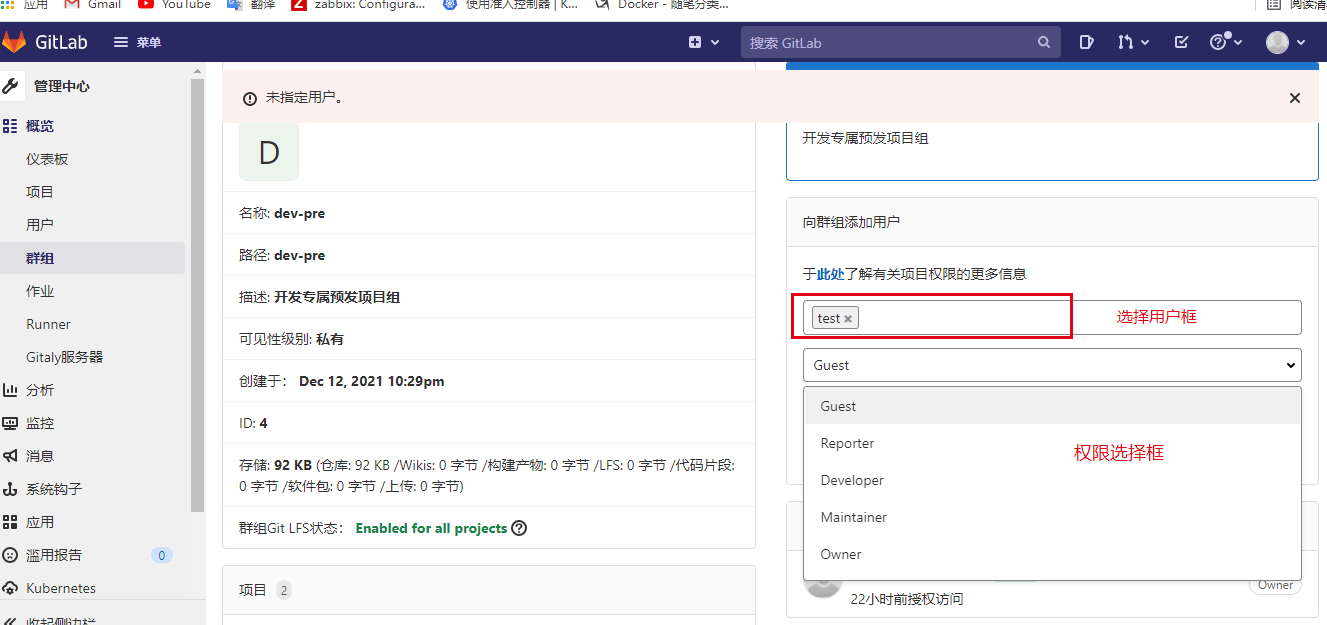Viewport: 1327px width, 625px height.
Task: Open the 此处 permissions link
Action: (x=830, y=274)
